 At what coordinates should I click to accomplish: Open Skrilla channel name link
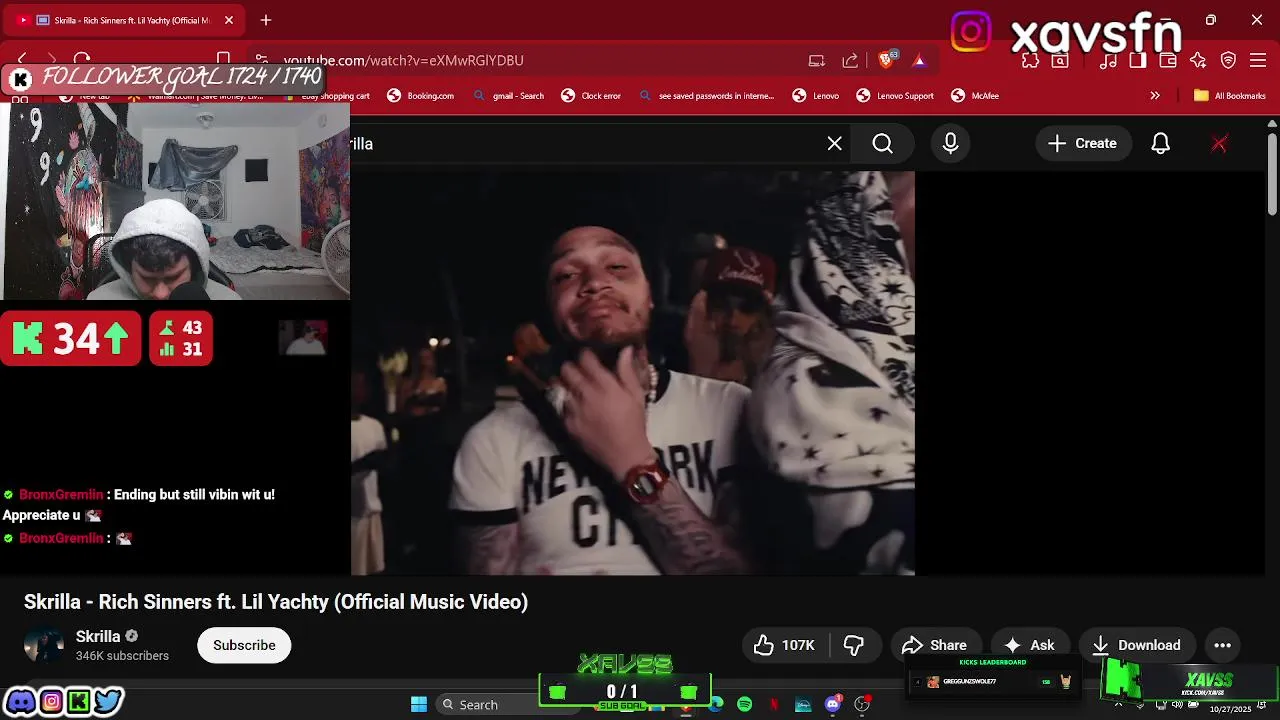[98, 636]
